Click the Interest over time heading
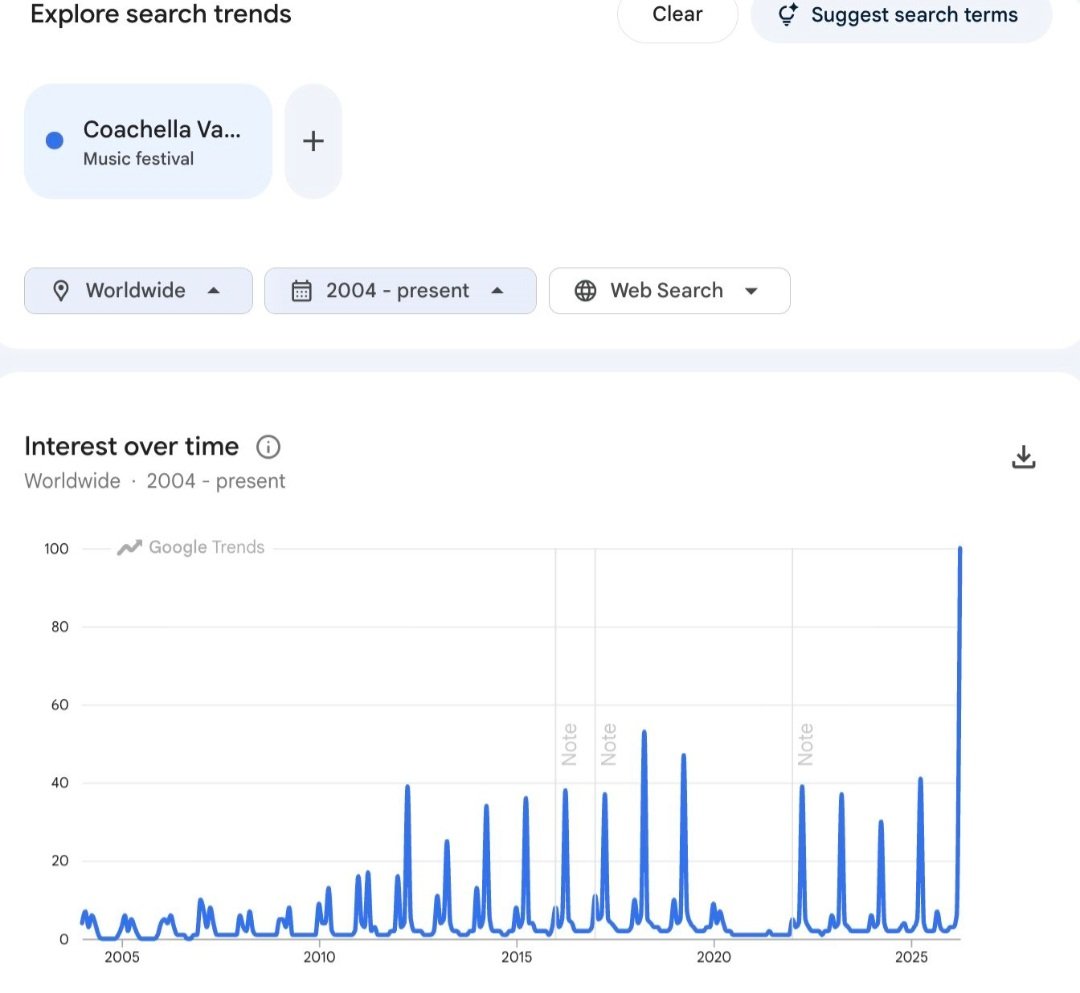 pos(132,447)
